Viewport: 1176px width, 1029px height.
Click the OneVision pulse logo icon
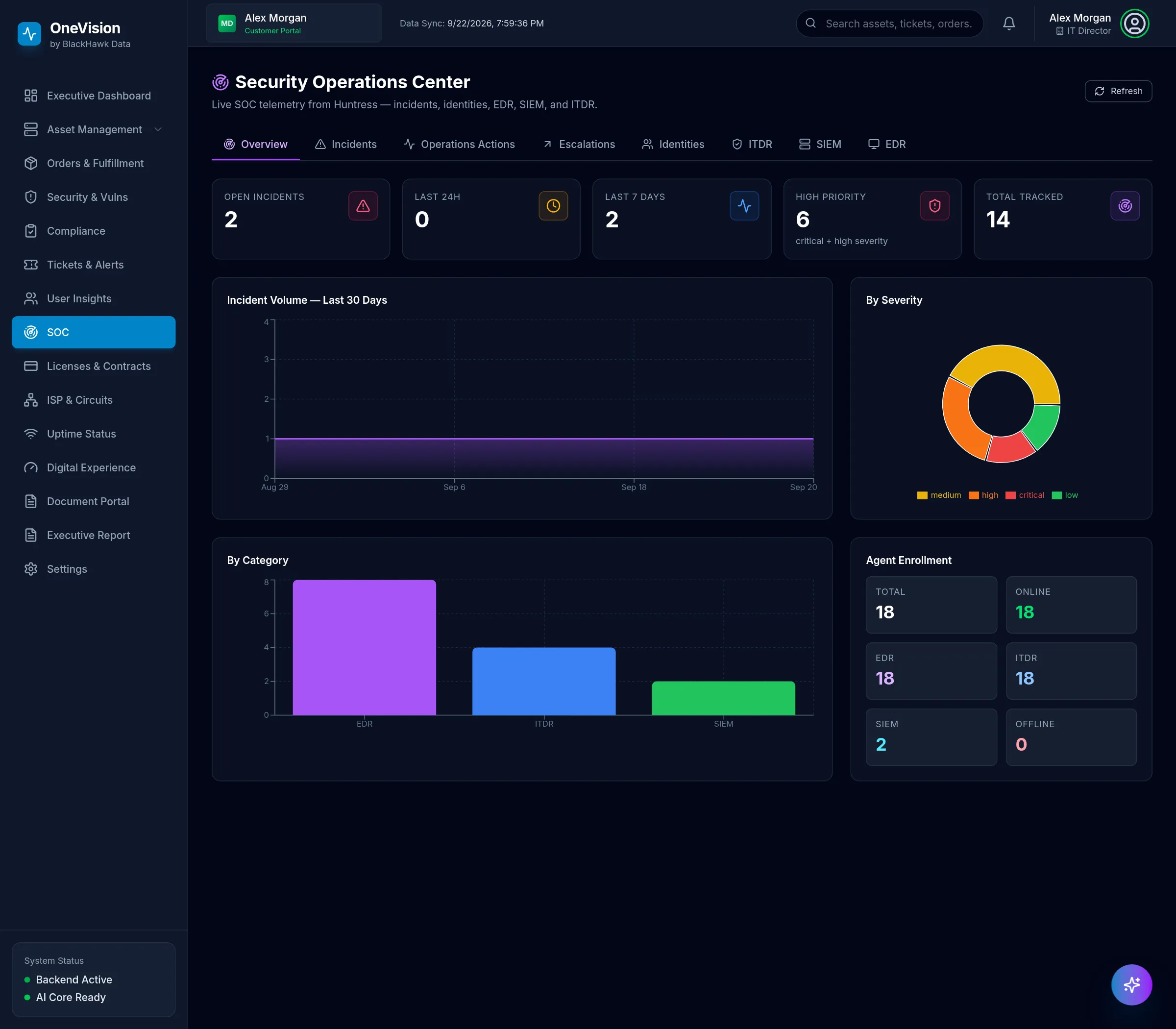(29, 34)
